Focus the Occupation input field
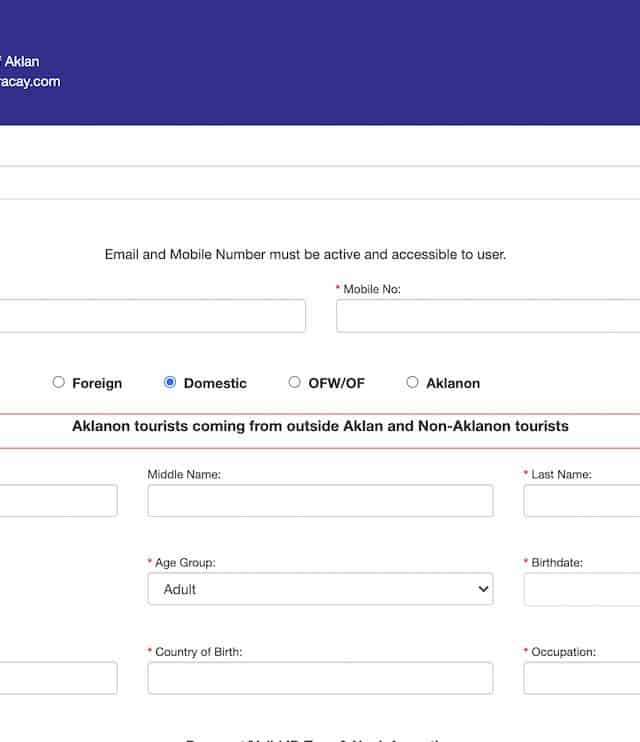 tap(581, 678)
